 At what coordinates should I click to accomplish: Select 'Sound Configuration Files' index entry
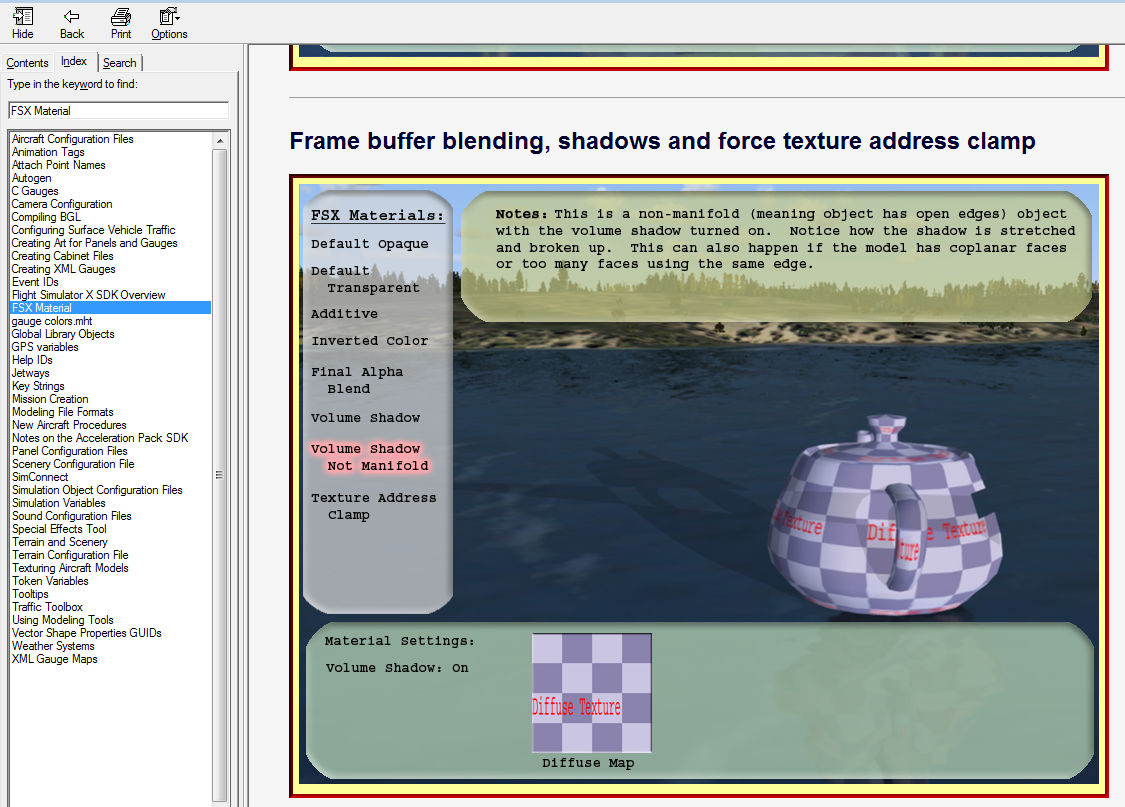click(72, 516)
